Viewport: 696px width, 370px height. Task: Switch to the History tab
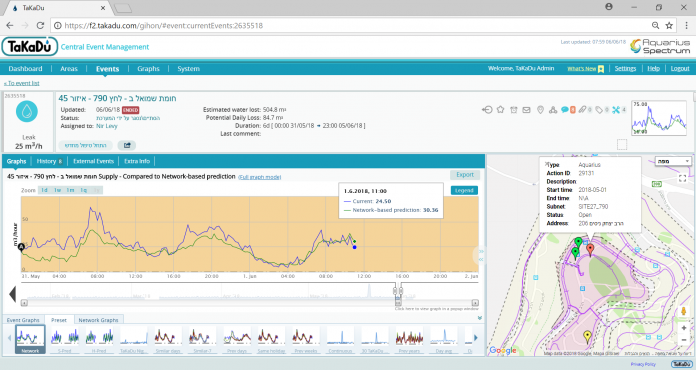click(49, 161)
